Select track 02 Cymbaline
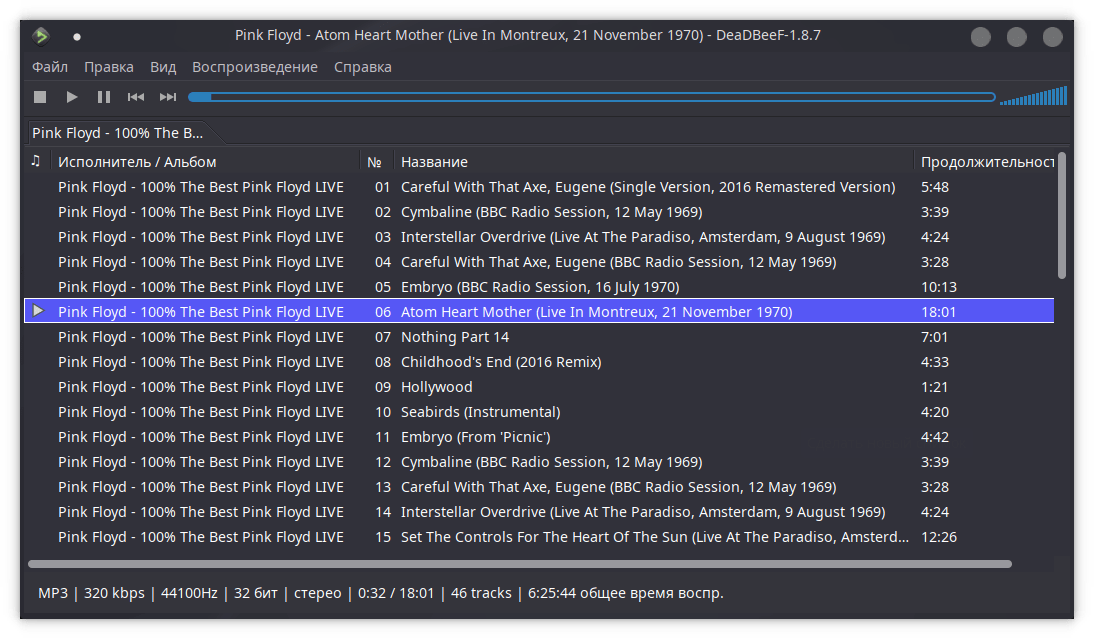Viewport: 1094px width, 639px height. (x=539, y=212)
